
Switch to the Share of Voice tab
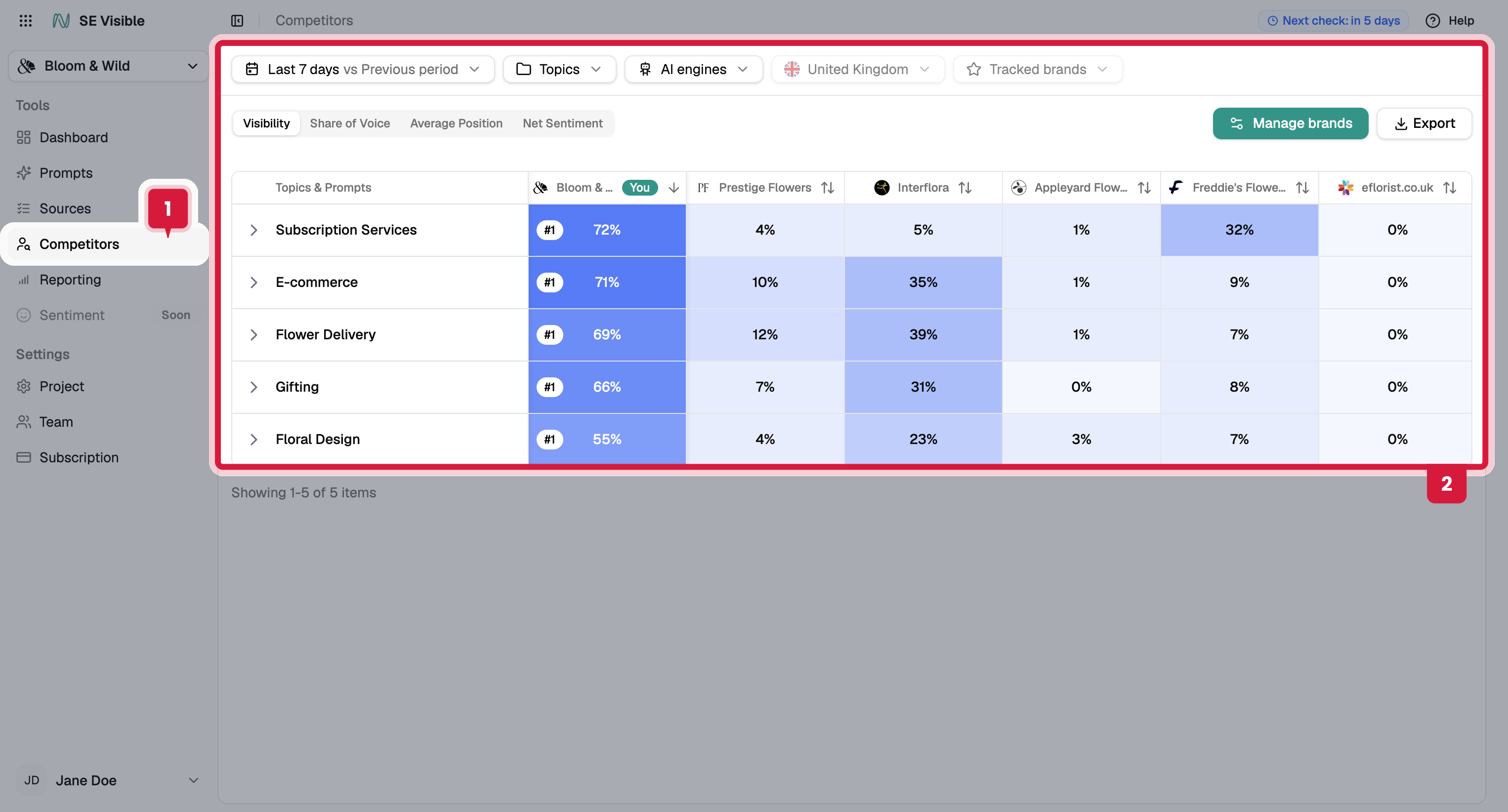pos(350,123)
